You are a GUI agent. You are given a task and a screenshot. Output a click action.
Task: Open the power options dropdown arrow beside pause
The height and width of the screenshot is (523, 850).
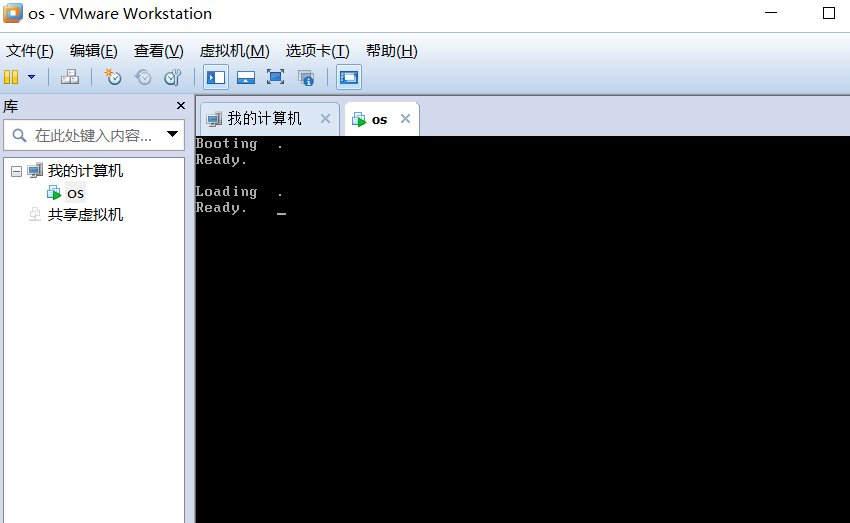[x=31, y=77]
